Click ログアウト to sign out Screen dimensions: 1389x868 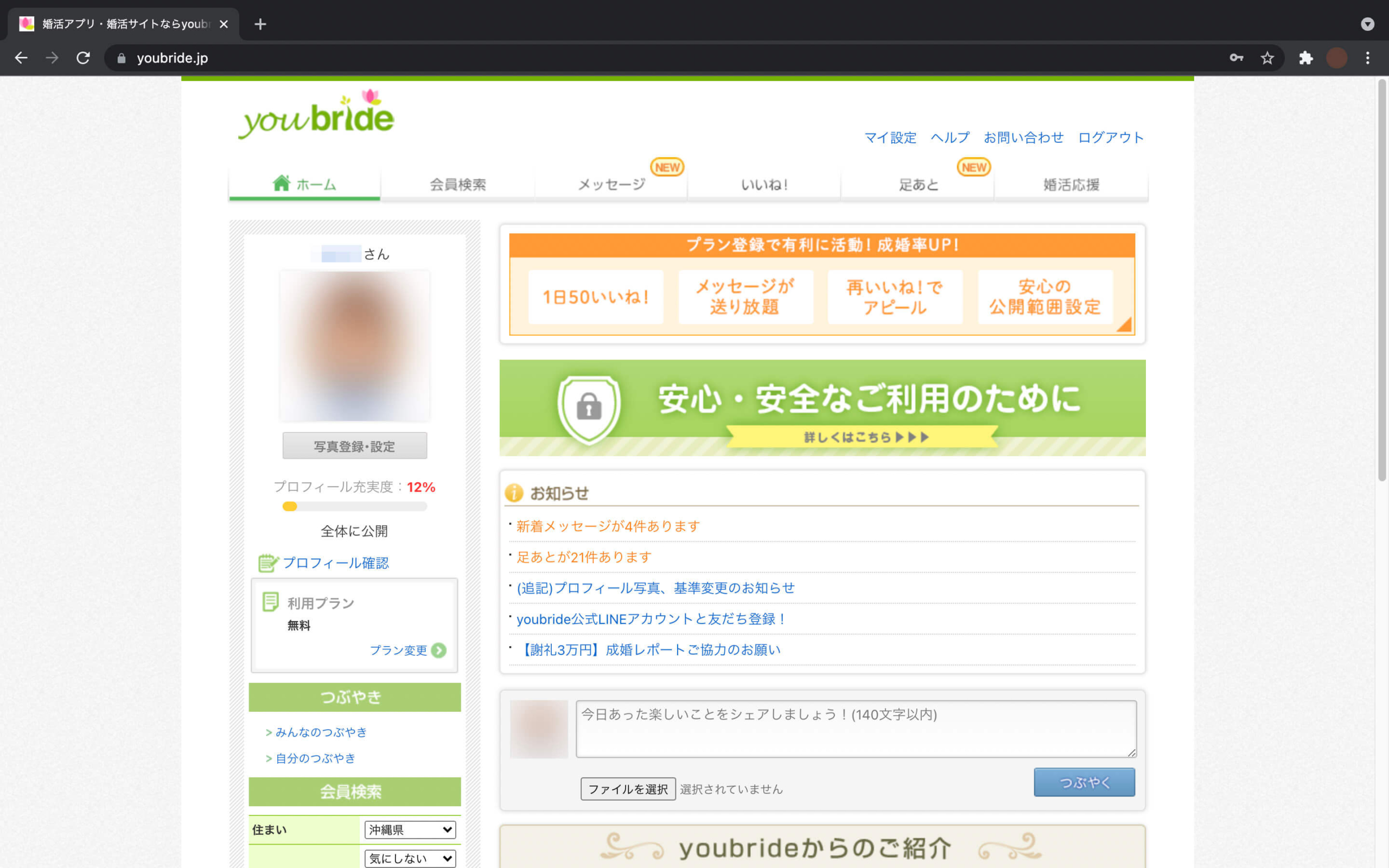pyautogui.click(x=1111, y=138)
